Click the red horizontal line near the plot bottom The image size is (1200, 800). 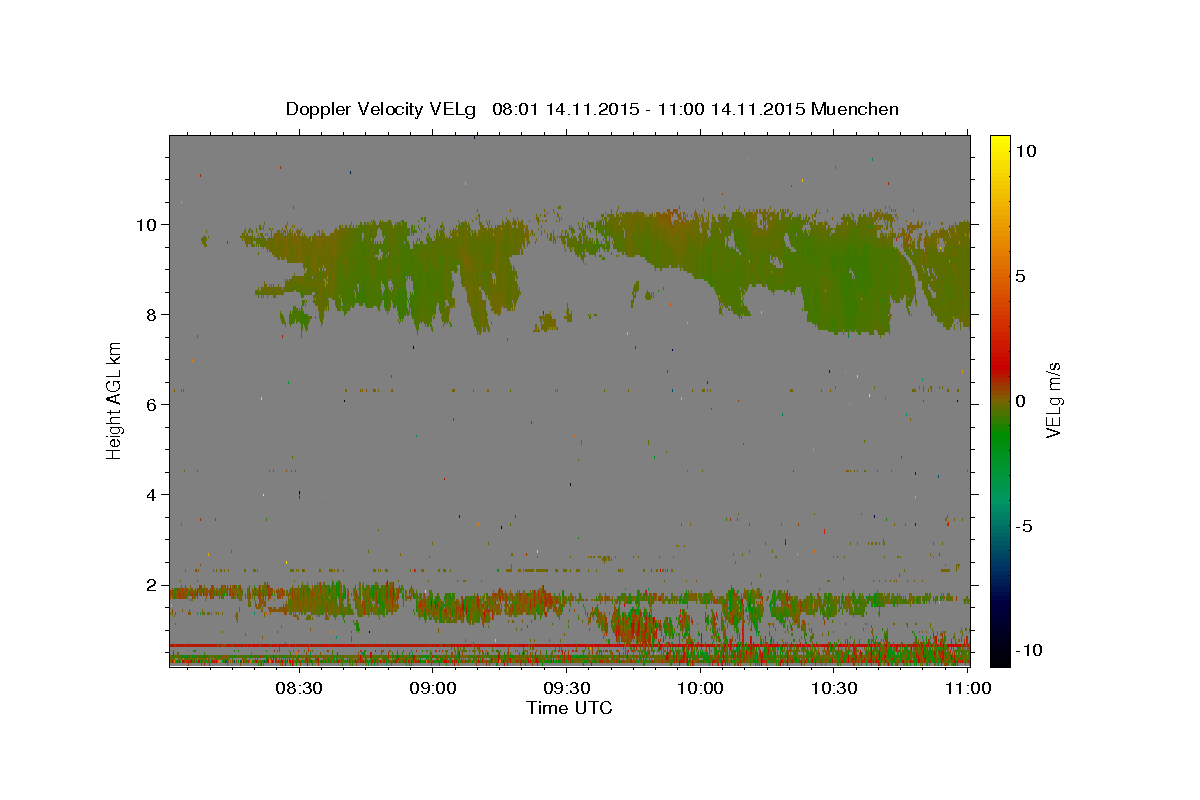(x=569, y=646)
